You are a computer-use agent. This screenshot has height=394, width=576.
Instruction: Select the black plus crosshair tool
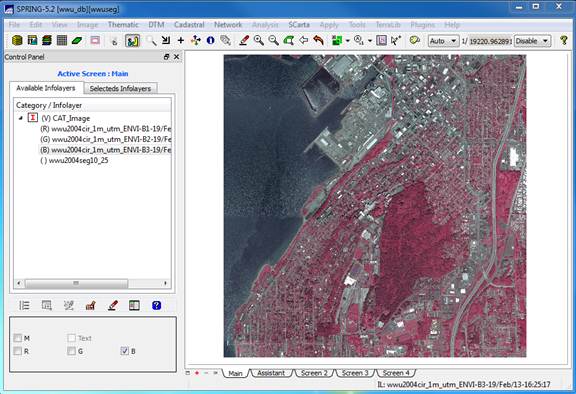[x=181, y=40]
